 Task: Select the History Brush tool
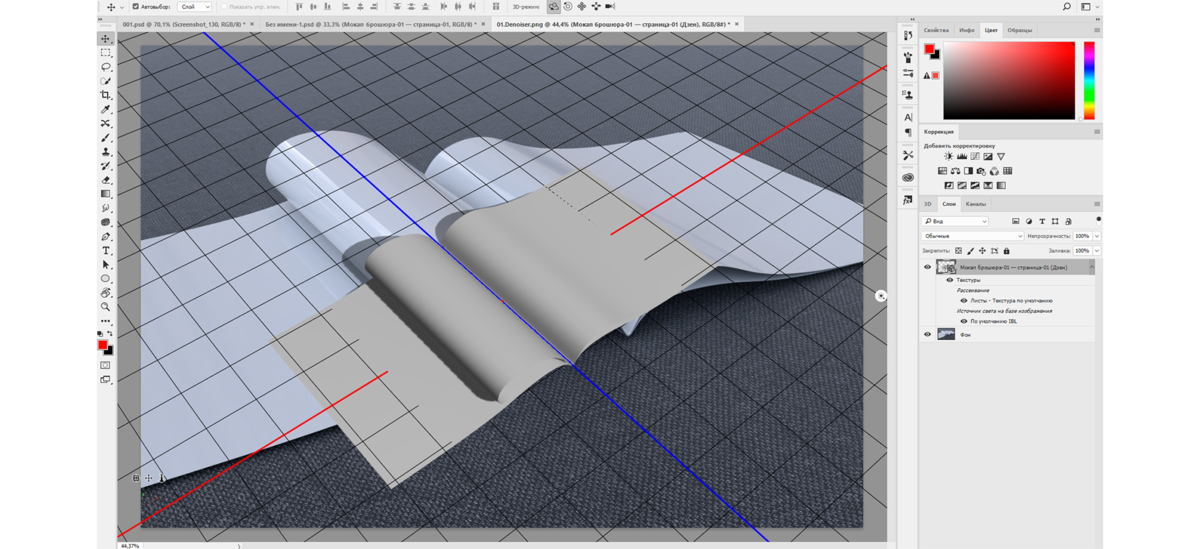point(106,166)
